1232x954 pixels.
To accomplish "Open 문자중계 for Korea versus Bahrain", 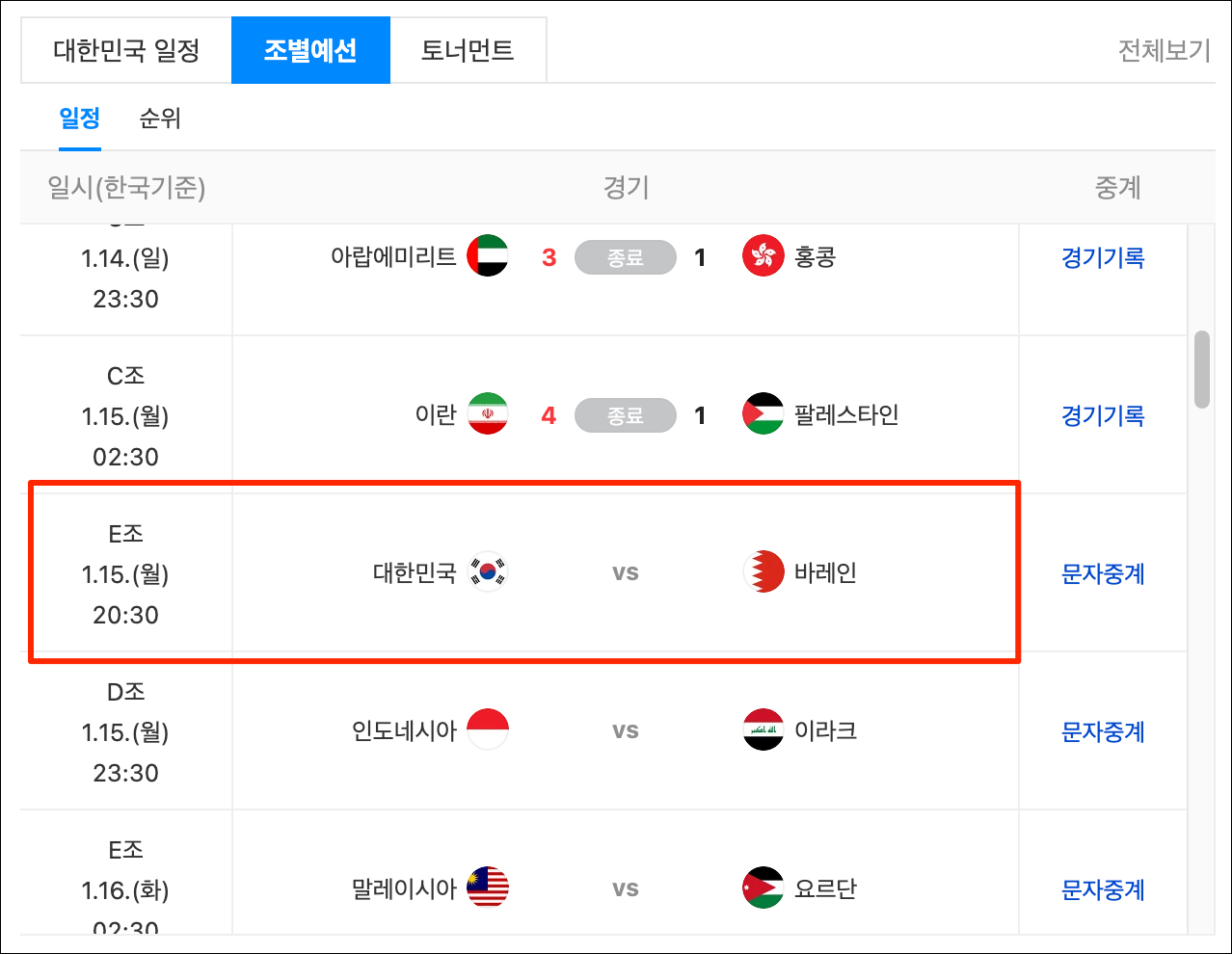I will (x=1102, y=573).
